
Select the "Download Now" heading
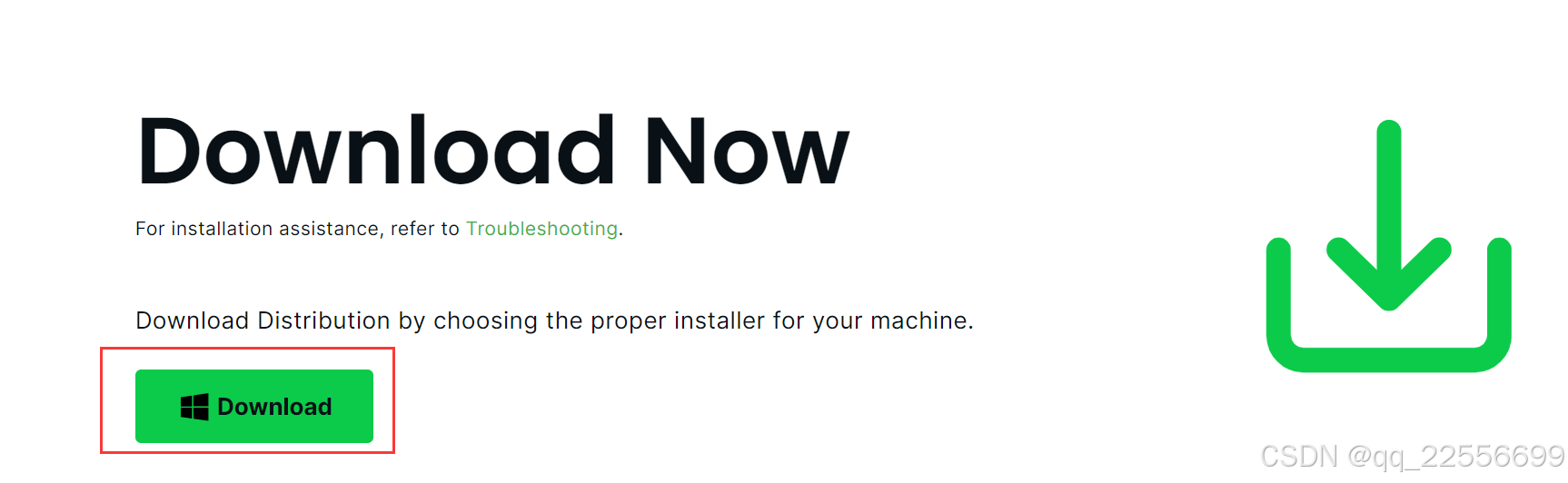(x=492, y=152)
